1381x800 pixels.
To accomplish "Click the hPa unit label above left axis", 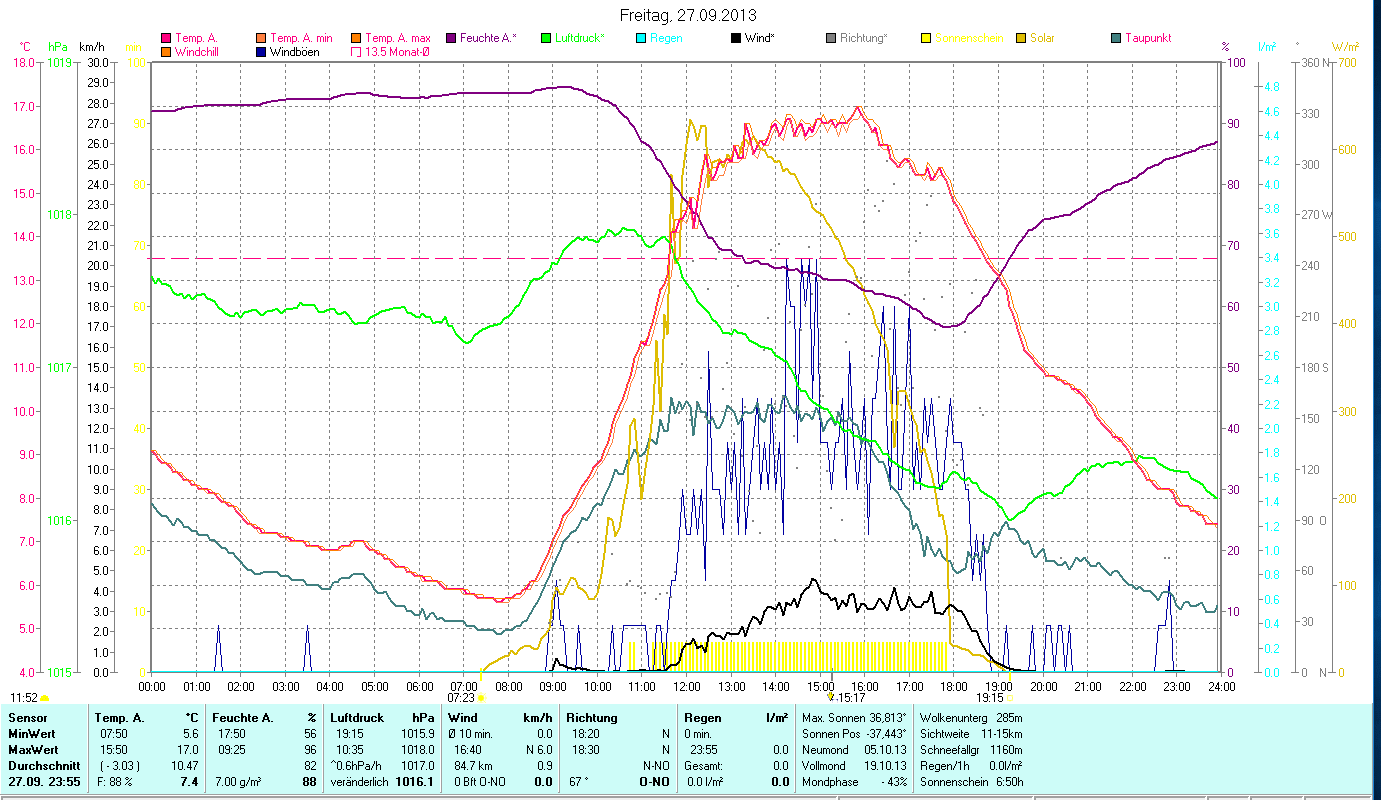I will pos(57,47).
